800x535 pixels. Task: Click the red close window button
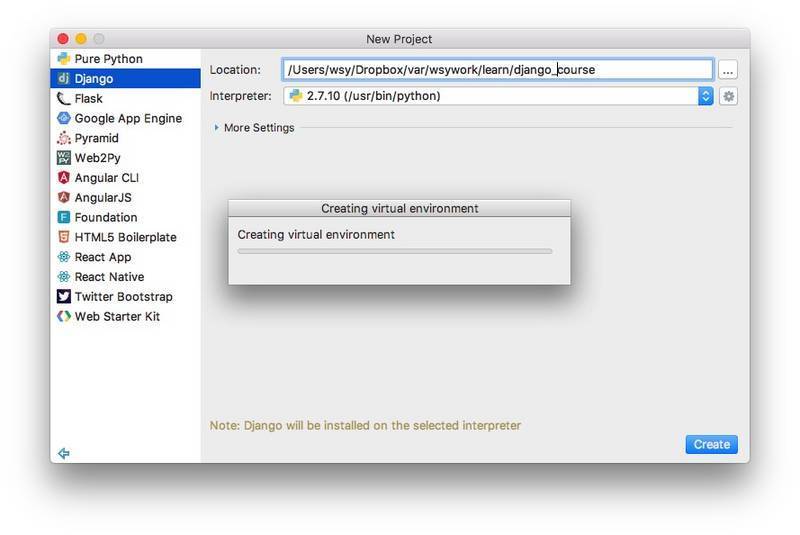click(63, 39)
